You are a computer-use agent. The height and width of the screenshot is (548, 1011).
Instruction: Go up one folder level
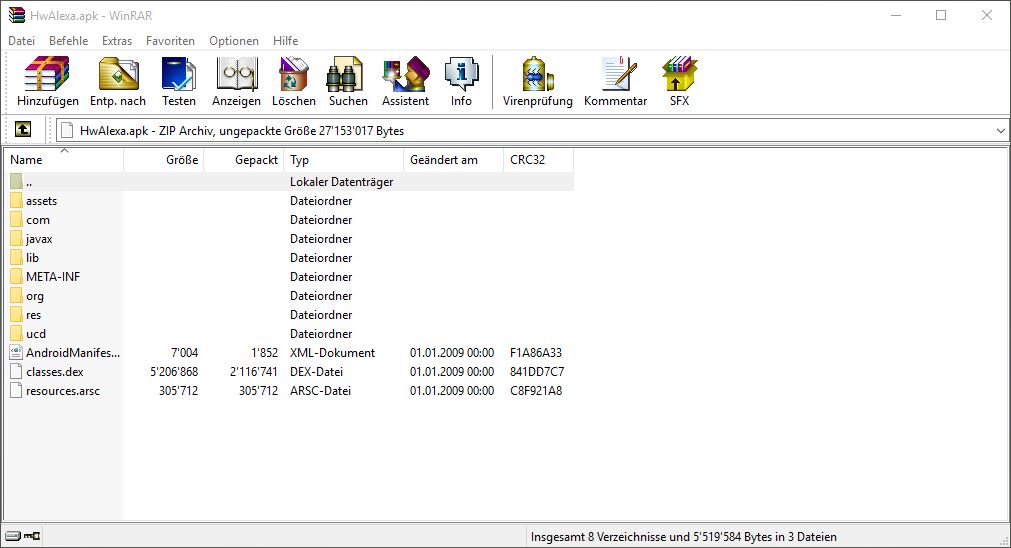[x=23, y=130]
